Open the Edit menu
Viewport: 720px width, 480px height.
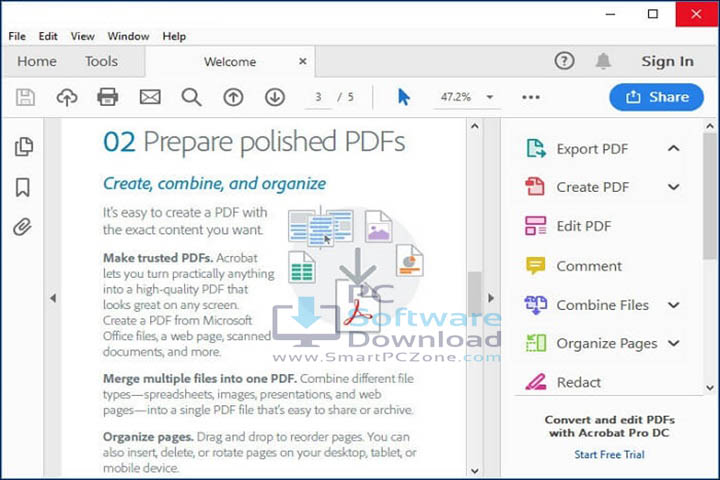coord(48,36)
